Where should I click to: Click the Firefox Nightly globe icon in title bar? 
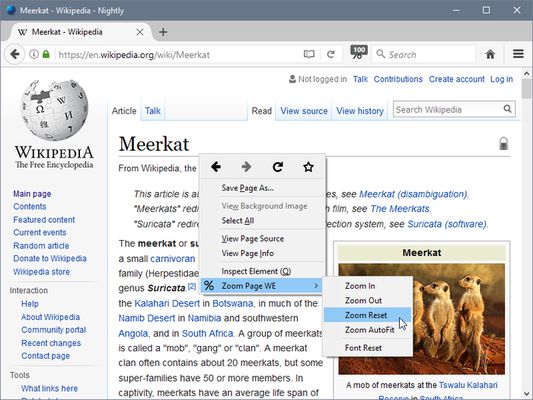[11, 10]
